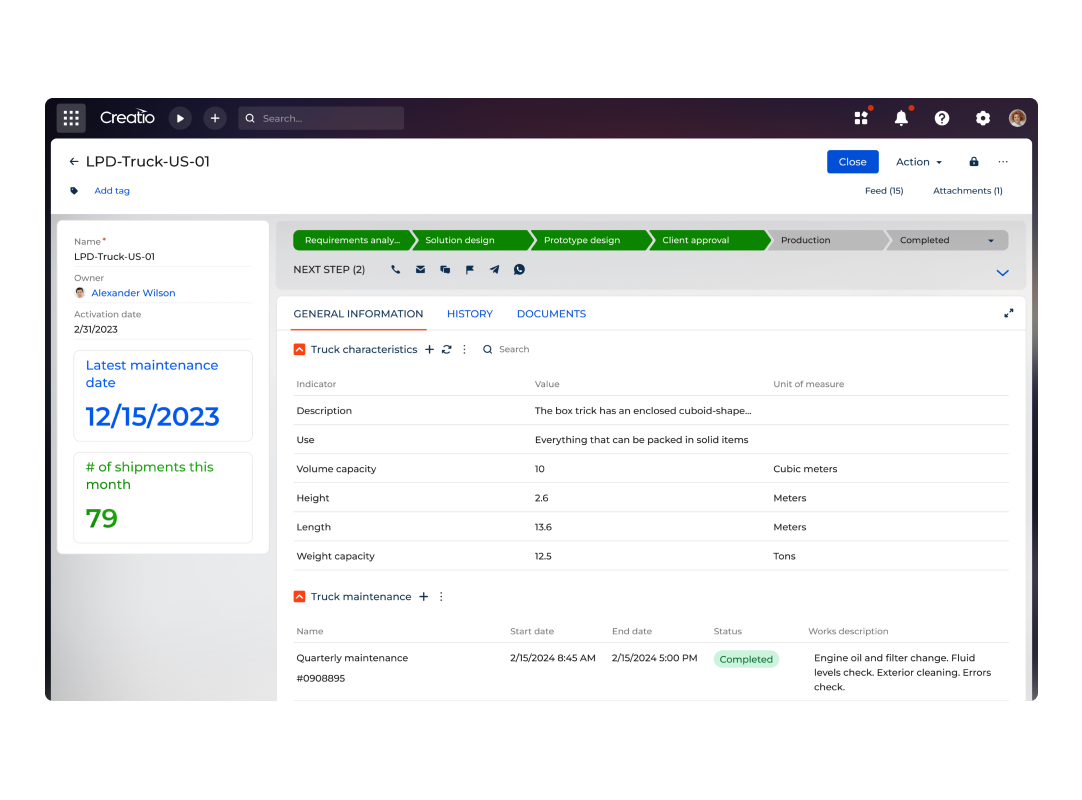This screenshot has height=800, width=1082.
Task: Switch to the History tab
Action: coord(469,314)
